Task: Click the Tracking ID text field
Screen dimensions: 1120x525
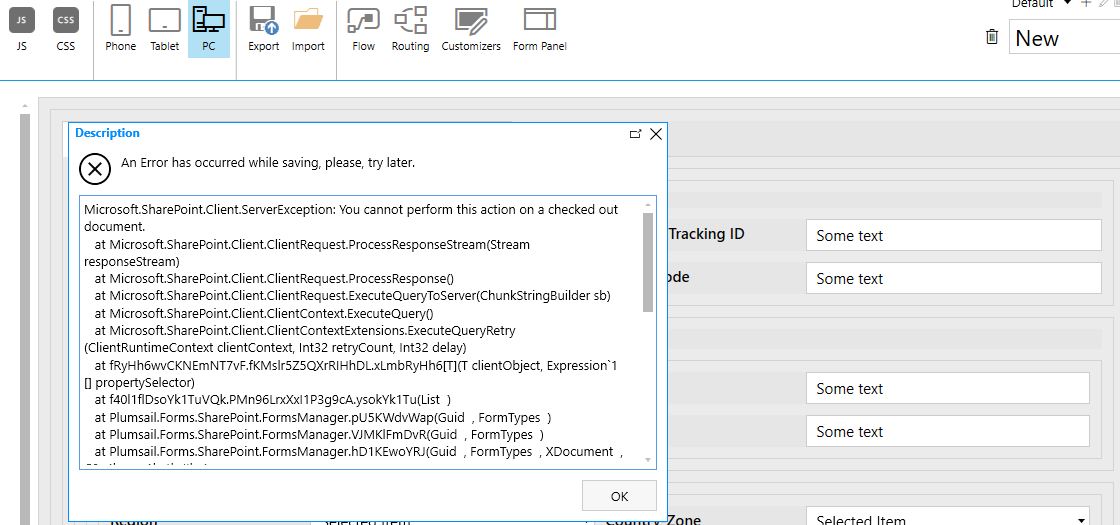Action: pyautogui.click(x=953, y=236)
